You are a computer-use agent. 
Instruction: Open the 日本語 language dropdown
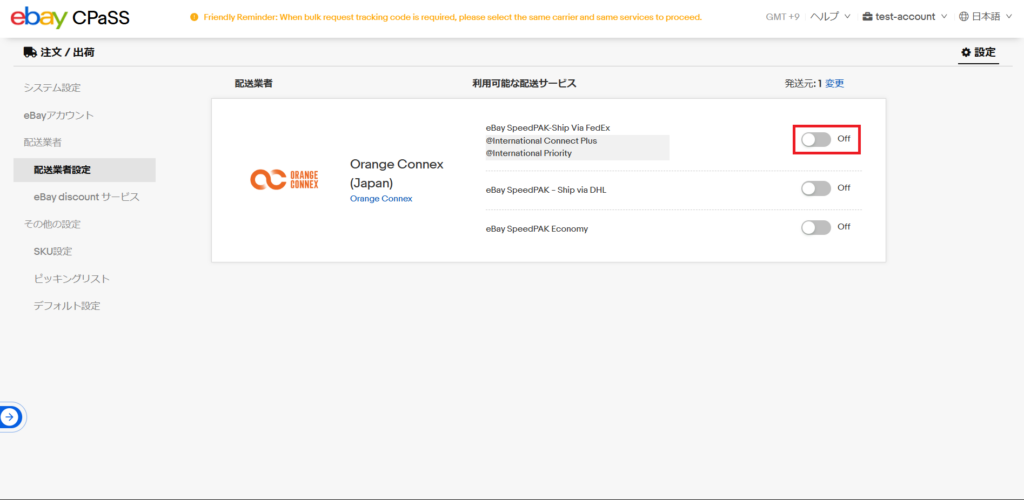point(985,17)
